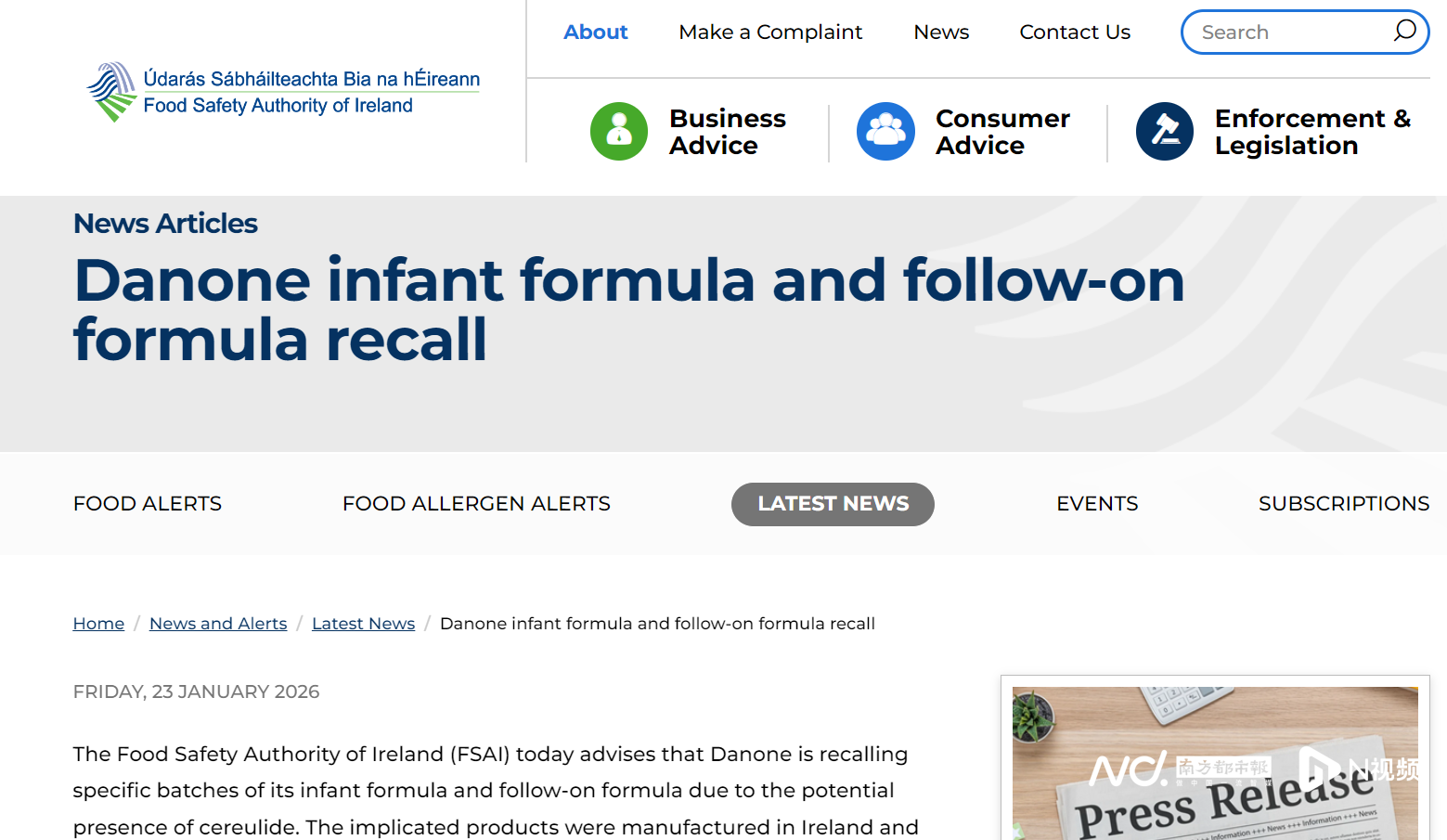Open the Consumer Advice section link
Screen dimensions: 1447x840
click(x=1002, y=132)
